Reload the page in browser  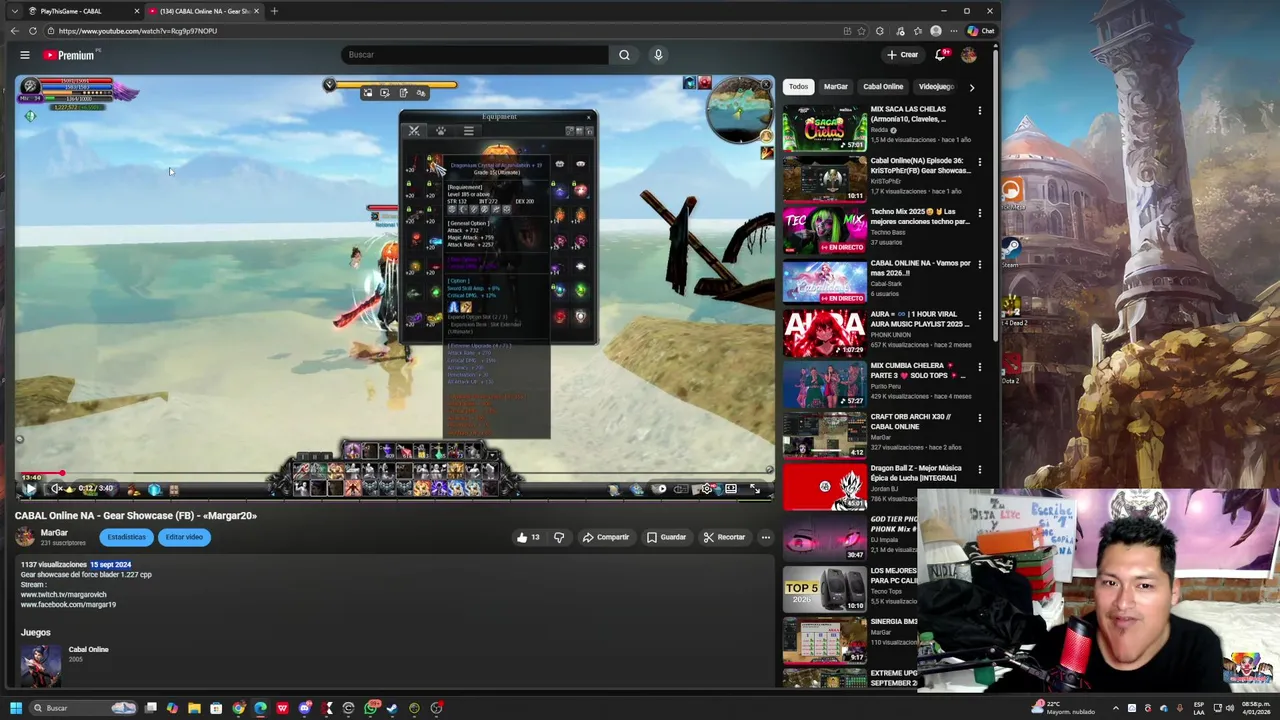[33, 31]
